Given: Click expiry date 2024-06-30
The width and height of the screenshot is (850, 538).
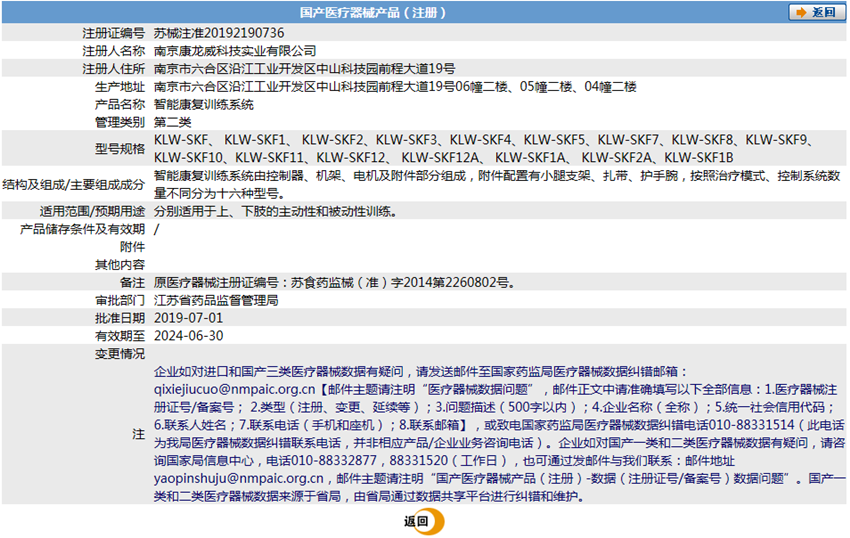Looking at the screenshot, I should [189, 336].
